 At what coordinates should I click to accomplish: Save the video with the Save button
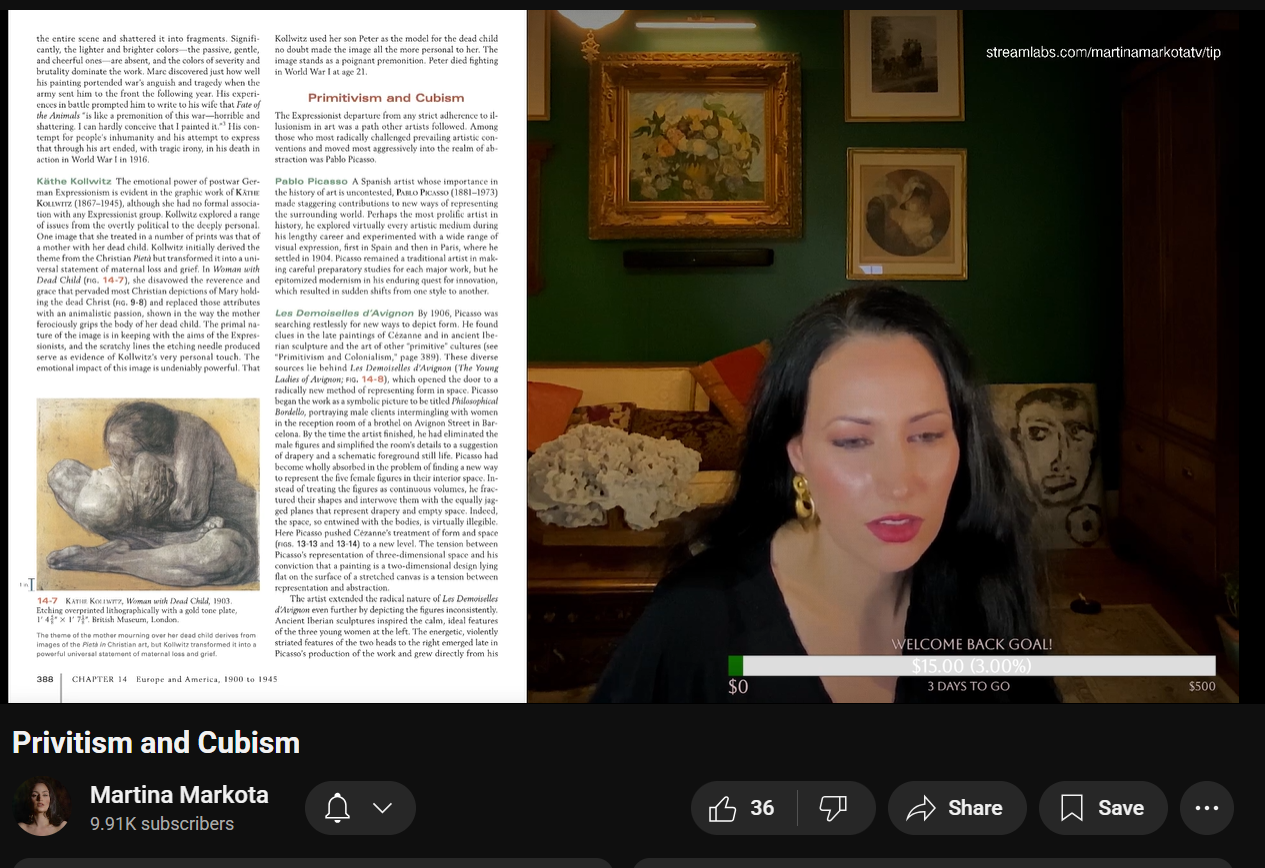point(1103,808)
